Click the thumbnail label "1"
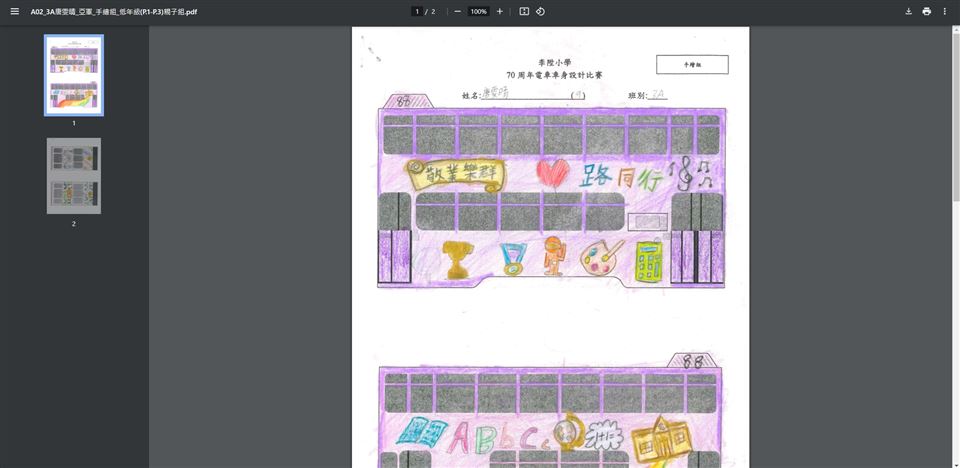This screenshot has width=960, height=468. coord(74,123)
